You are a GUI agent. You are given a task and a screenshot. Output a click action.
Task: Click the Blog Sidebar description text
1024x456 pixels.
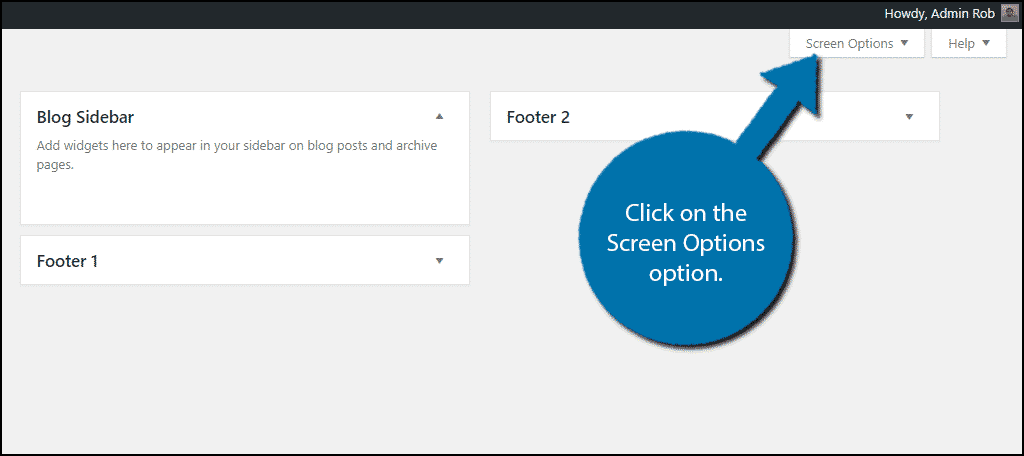click(x=237, y=155)
